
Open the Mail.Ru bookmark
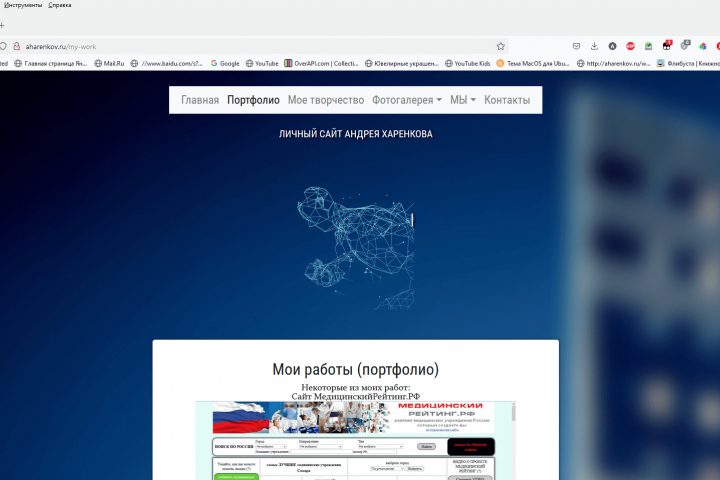[x=109, y=63]
